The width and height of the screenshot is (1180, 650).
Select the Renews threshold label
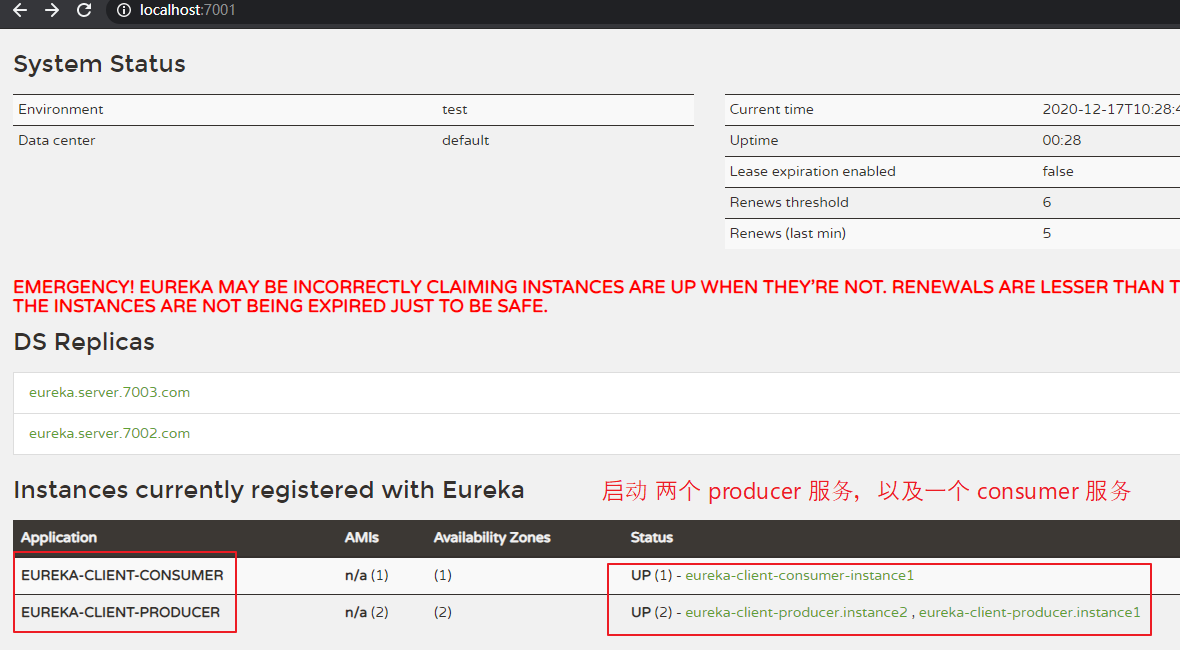point(789,202)
